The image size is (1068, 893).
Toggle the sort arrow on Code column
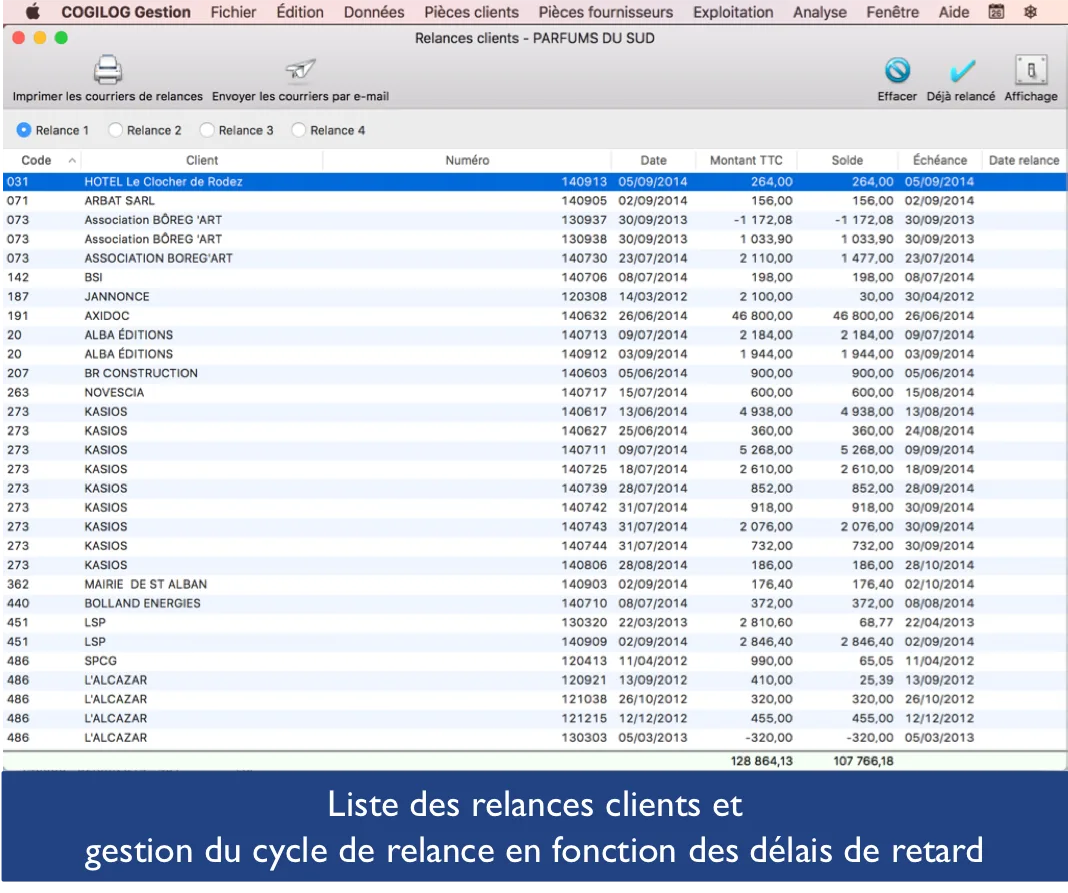(x=72, y=161)
